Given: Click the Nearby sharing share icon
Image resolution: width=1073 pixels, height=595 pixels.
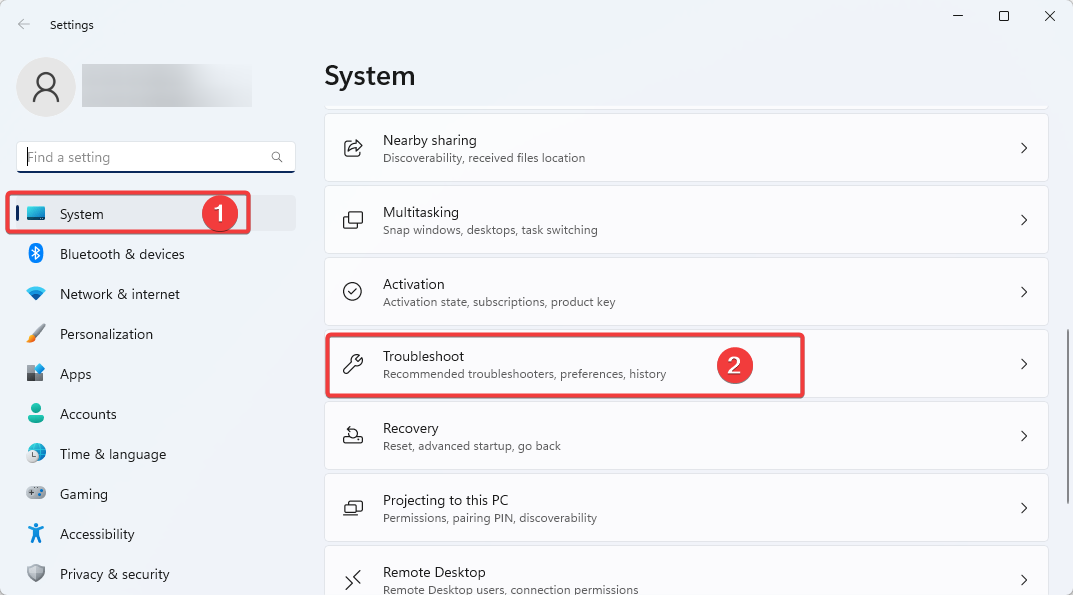Looking at the screenshot, I should 352,148.
